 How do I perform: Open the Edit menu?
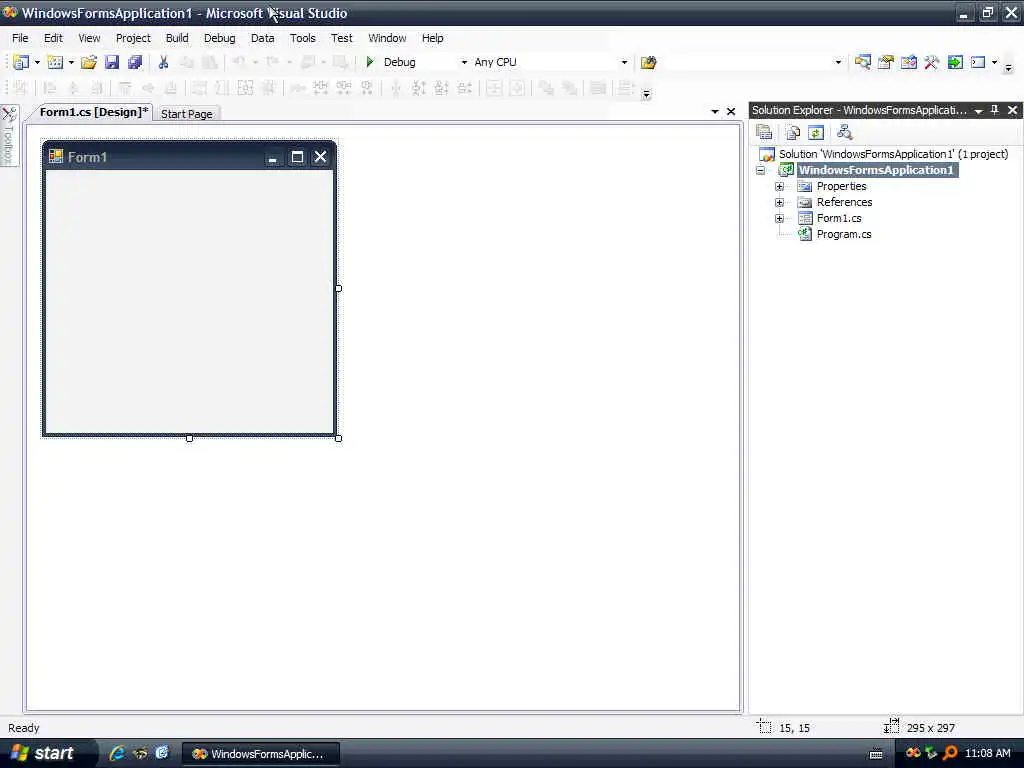(x=54, y=38)
